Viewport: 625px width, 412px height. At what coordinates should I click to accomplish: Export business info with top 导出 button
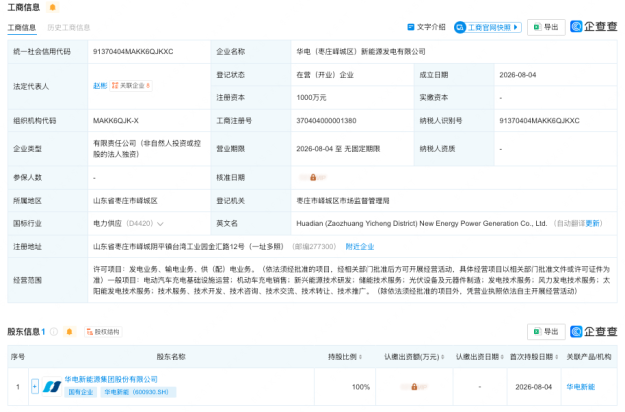(x=546, y=27)
